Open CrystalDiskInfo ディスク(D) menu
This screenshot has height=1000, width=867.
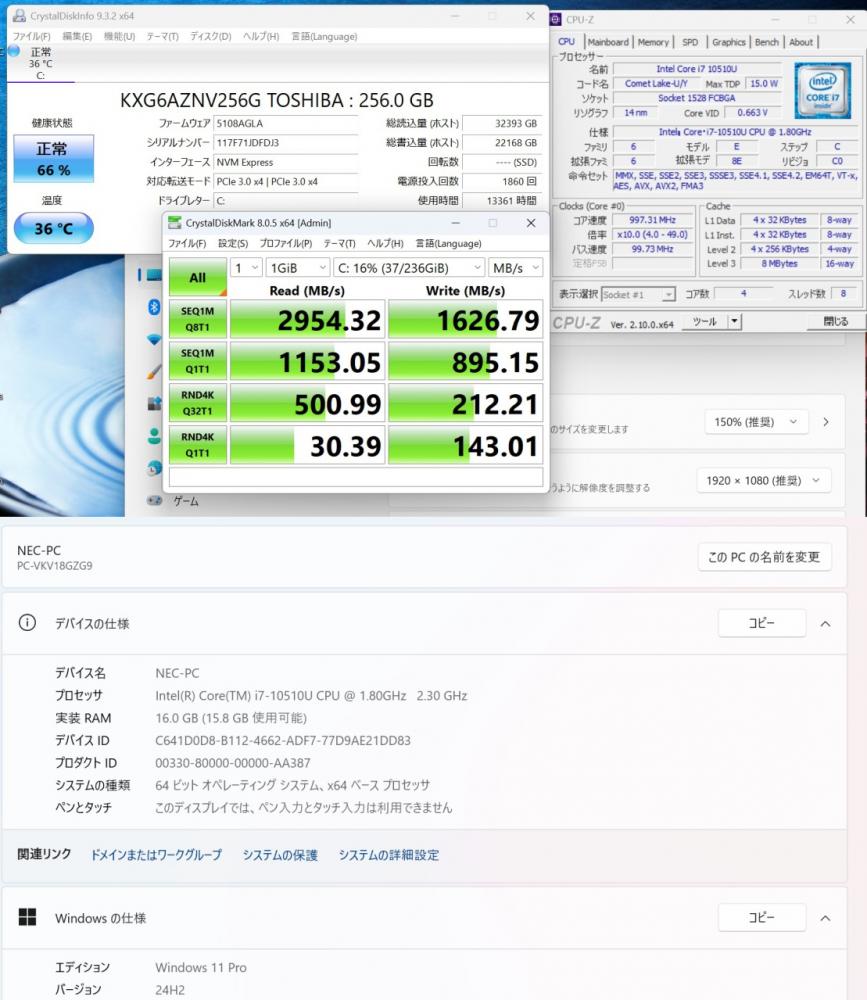211,36
